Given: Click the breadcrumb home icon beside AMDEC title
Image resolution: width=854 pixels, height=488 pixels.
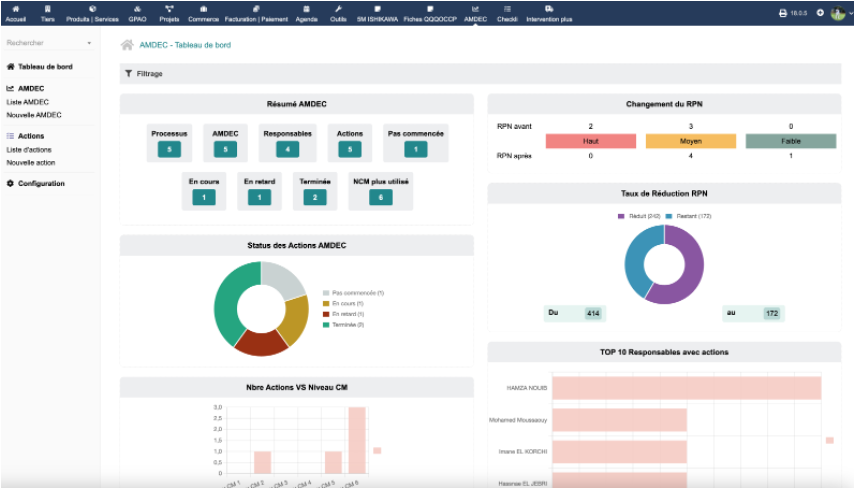Looking at the screenshot, I should coord(127,45).
